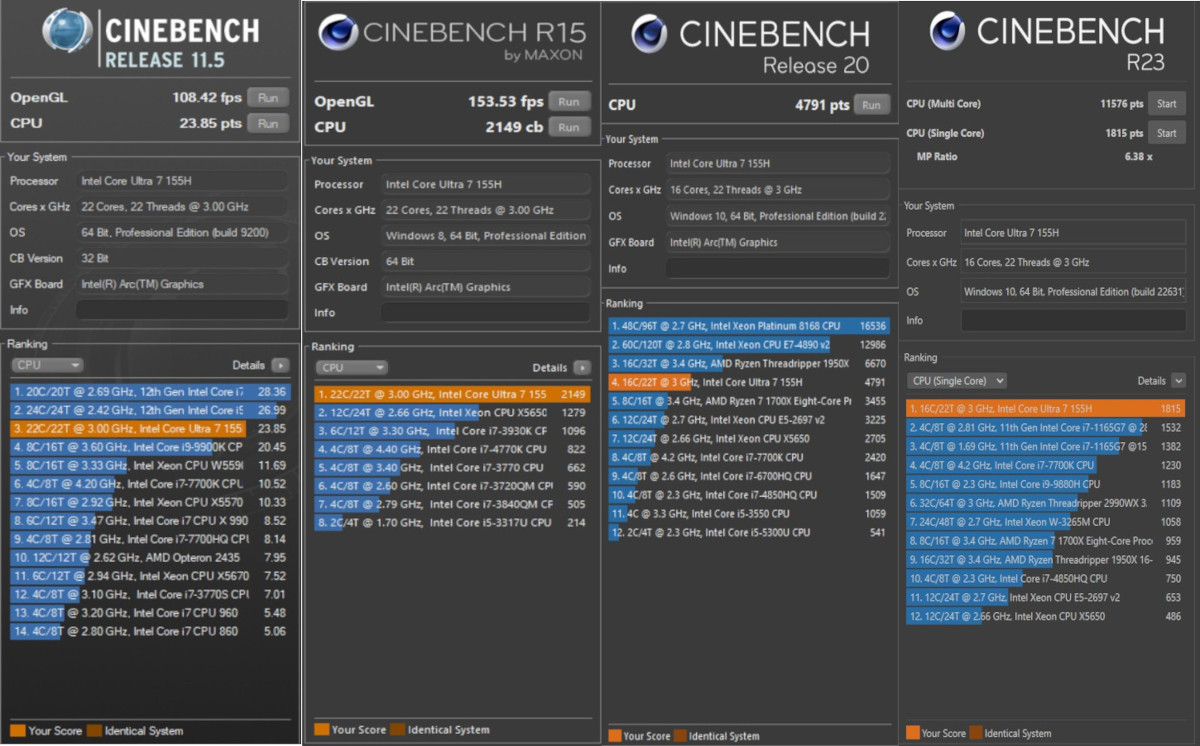Click orange Your Score legend swatch in R23
This screenshot has width=1200, height=746.
[x=912, y=733]
